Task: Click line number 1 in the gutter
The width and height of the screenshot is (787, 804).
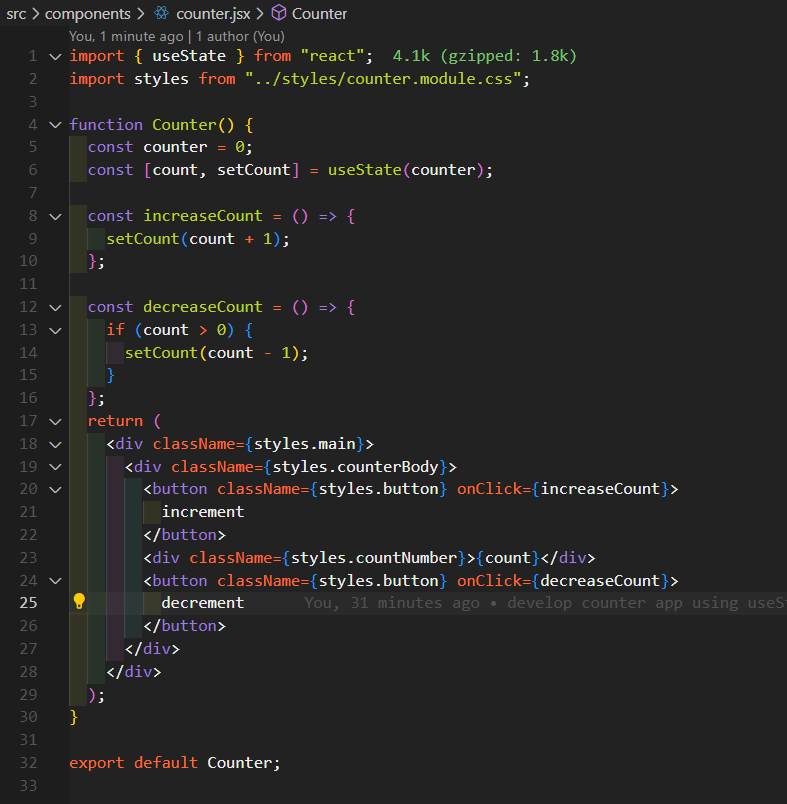Action: coord(33,56)
